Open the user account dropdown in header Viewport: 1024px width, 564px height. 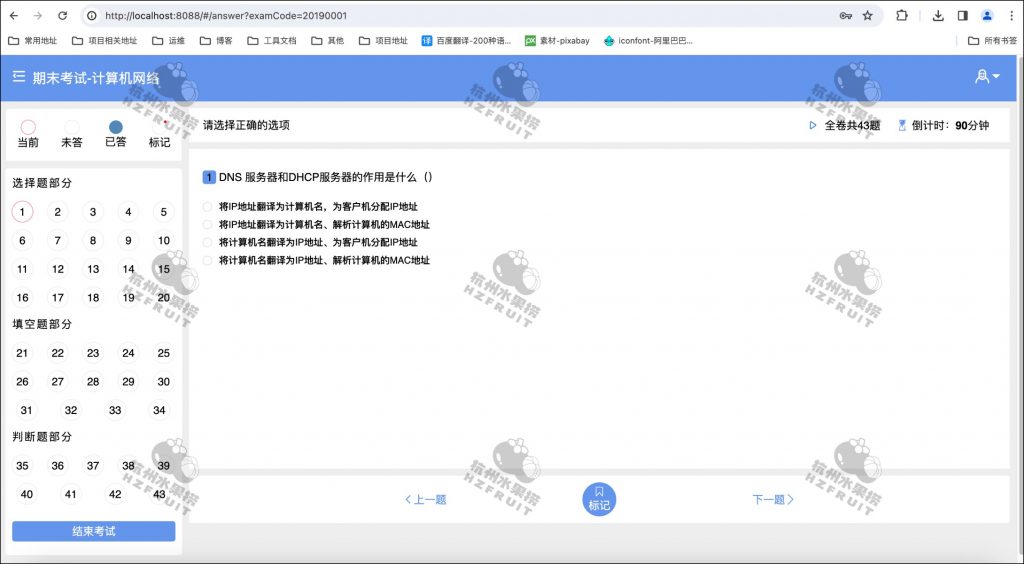(987, 77)
